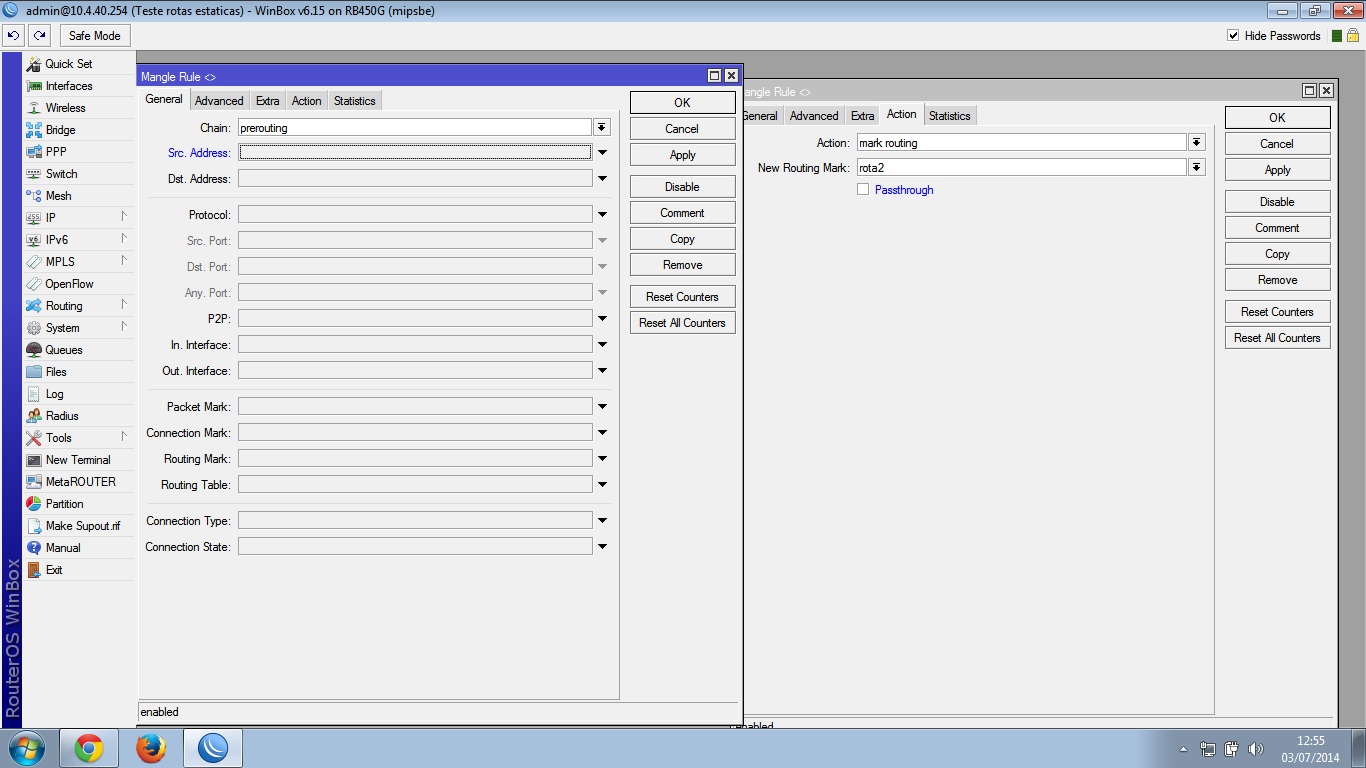1366x768 pixels.
Task: Open the Partition entry
Action: tap(64, 504)
